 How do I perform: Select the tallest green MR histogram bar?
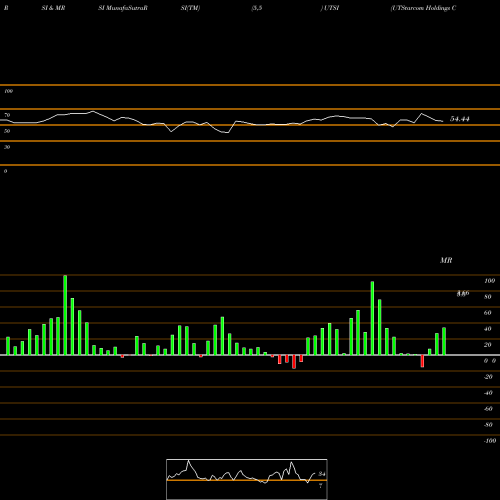click(65, 315)
